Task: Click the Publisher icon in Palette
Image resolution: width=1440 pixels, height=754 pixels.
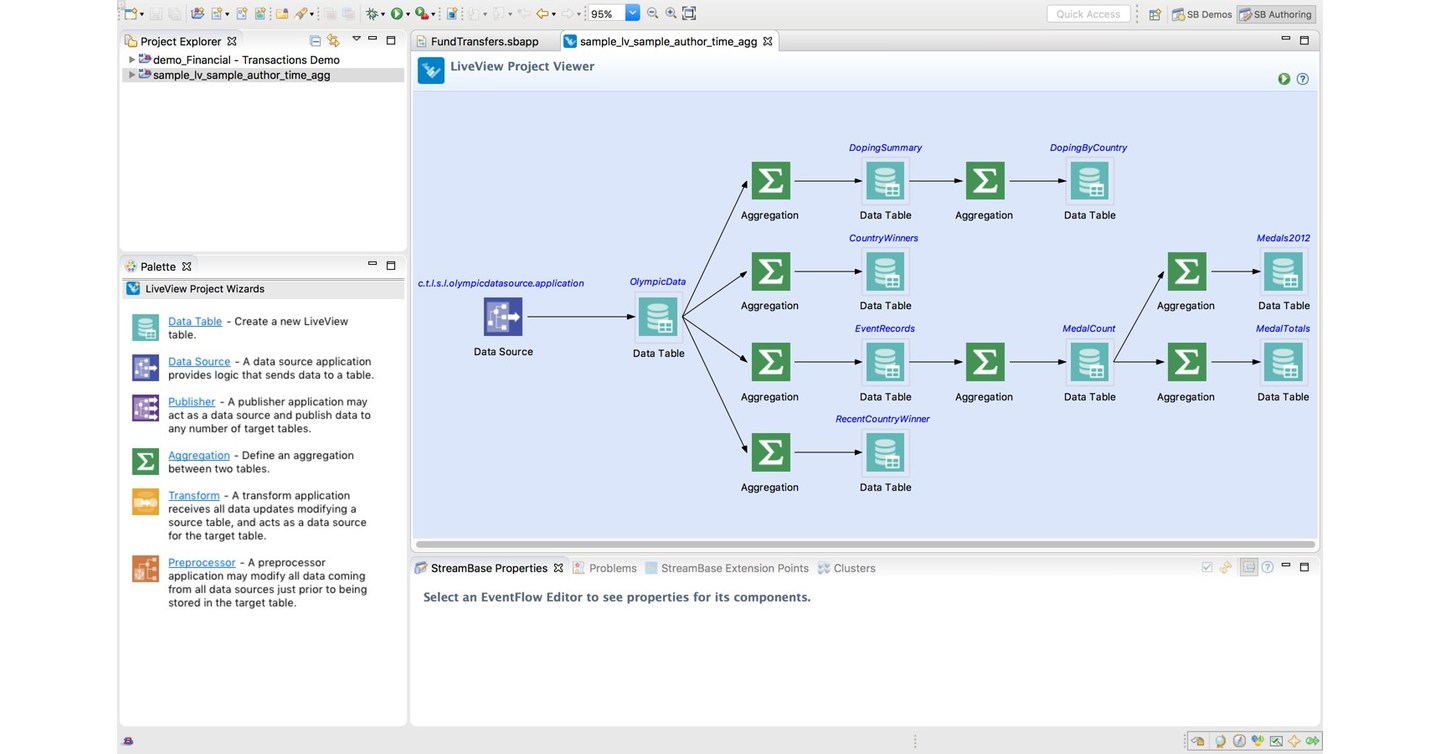Action: tap(146, 408)
